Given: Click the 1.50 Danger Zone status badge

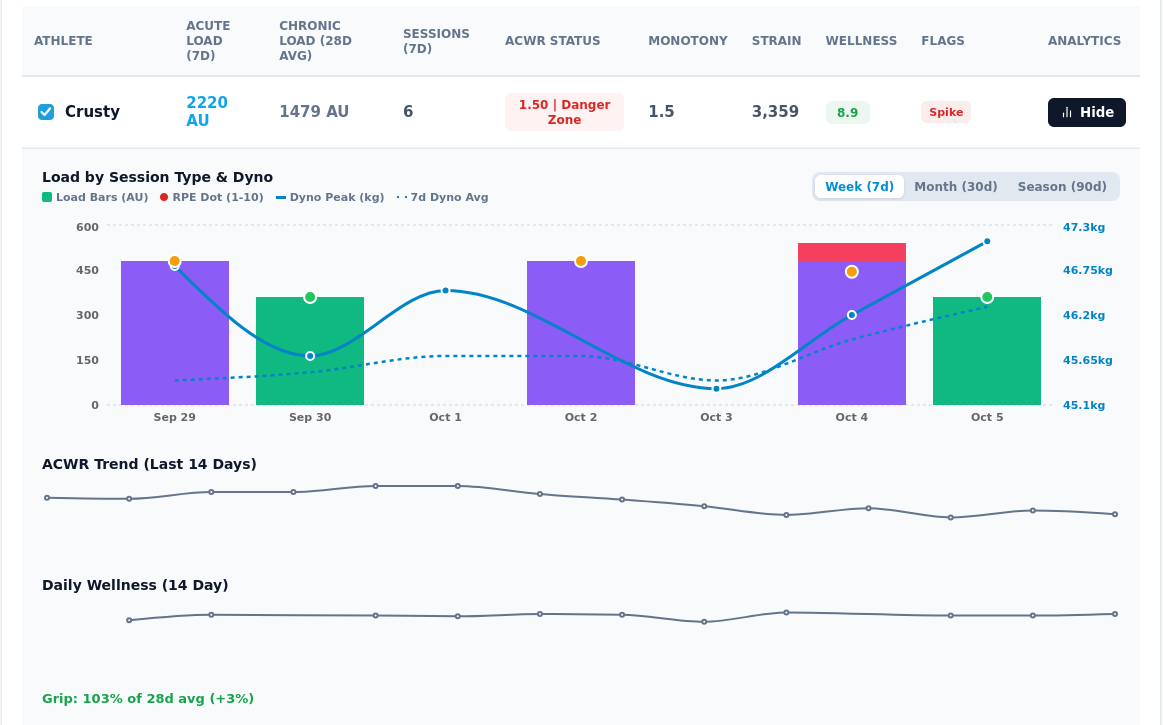Looking at the screenshot, I should point(564,112).
